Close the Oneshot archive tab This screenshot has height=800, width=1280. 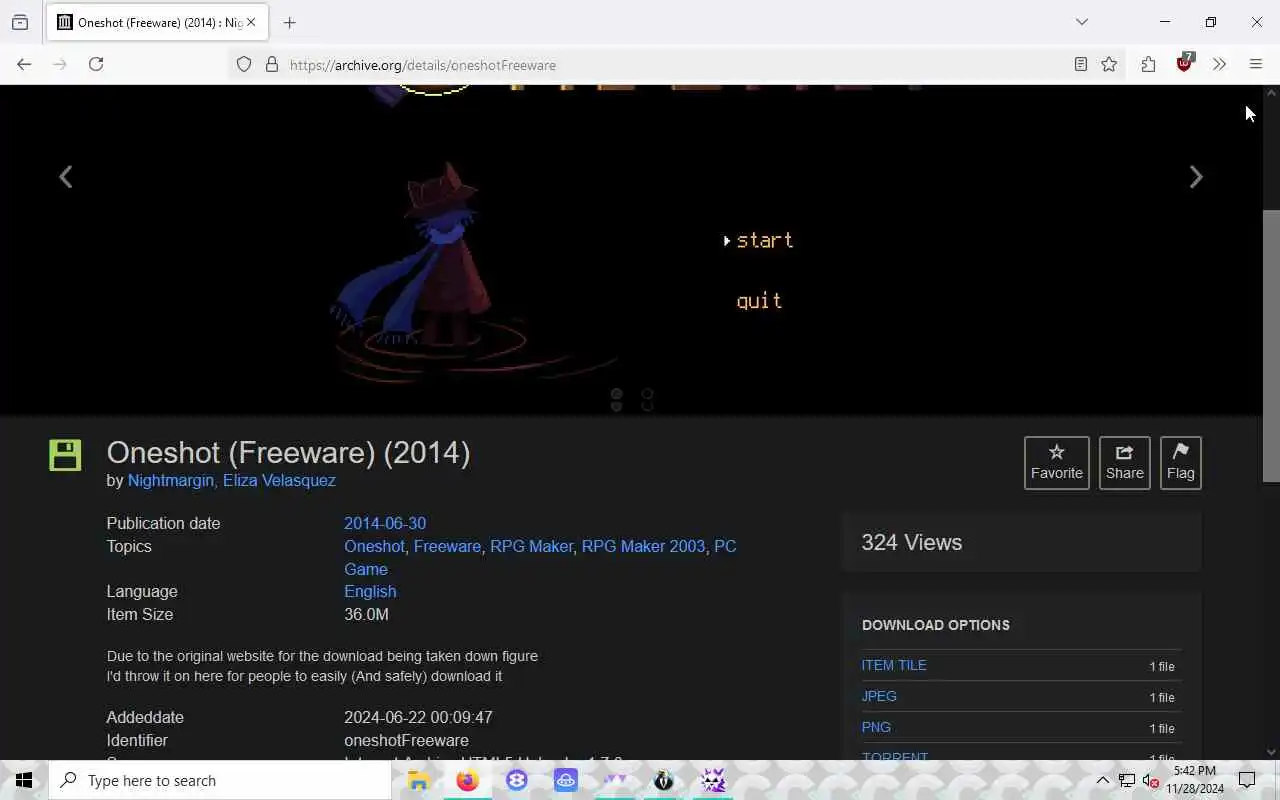tap(251, 22)
